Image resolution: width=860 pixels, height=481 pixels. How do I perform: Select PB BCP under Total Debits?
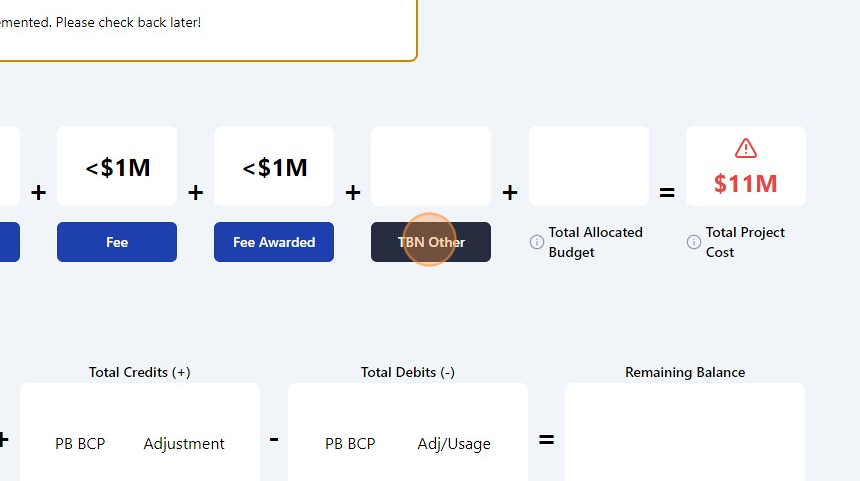[350, 444]
